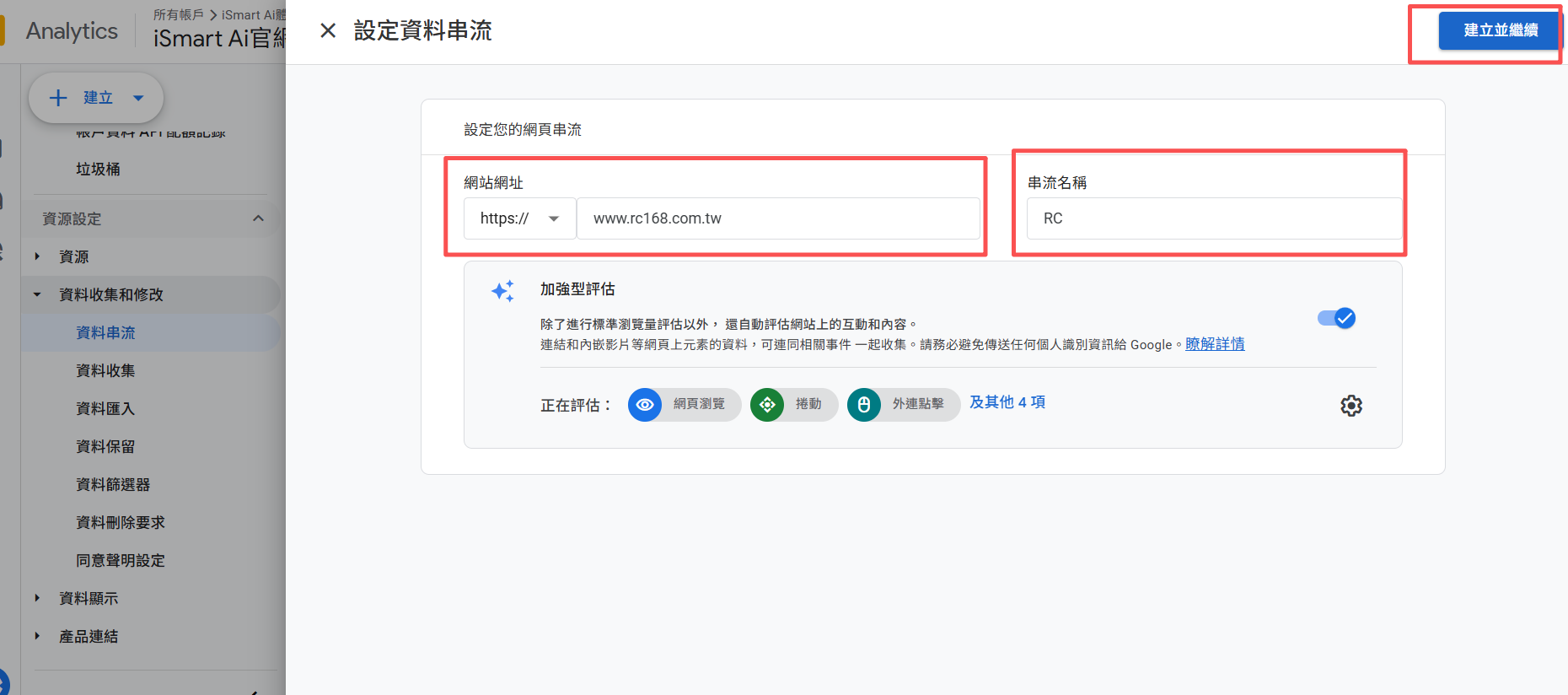1568x695 pixels.
Task: Select 資料串流 in the sidebar
Action: point(105,332)
